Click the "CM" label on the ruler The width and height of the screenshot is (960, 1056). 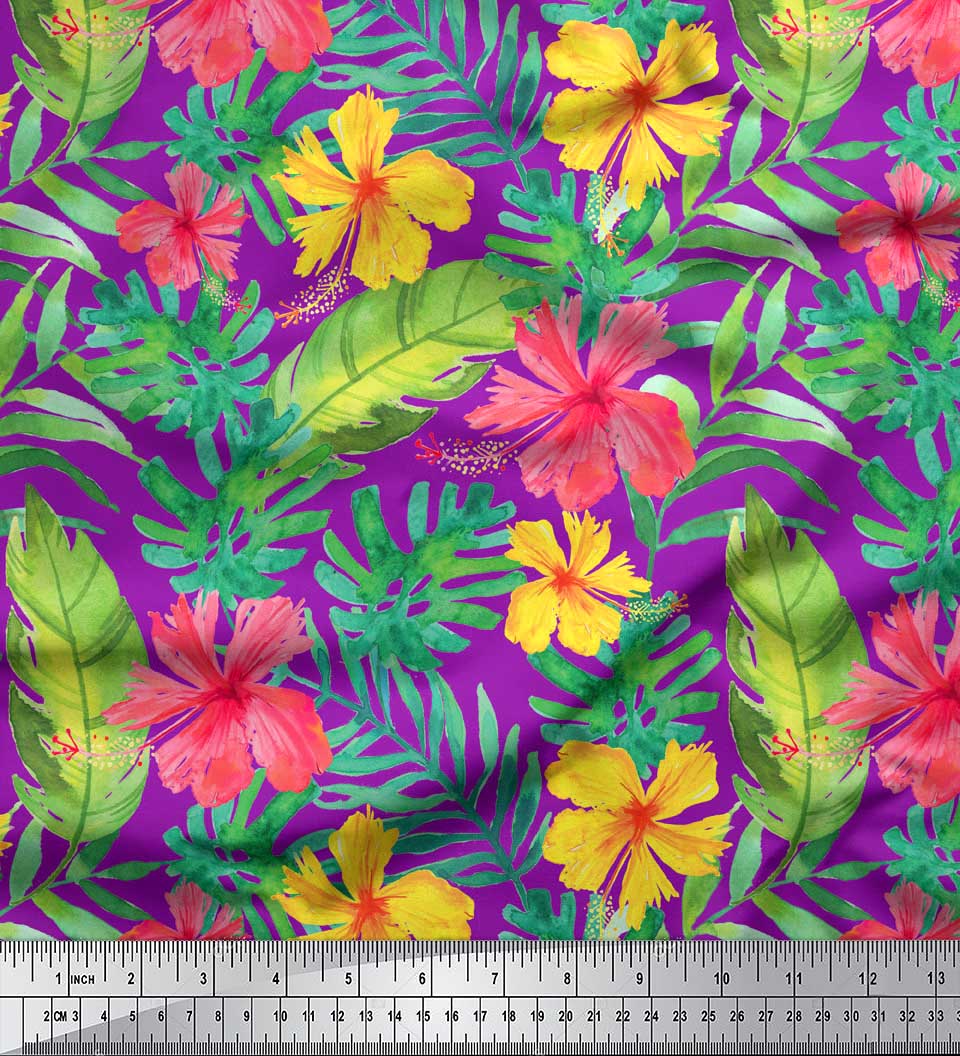coord(61,1016)
